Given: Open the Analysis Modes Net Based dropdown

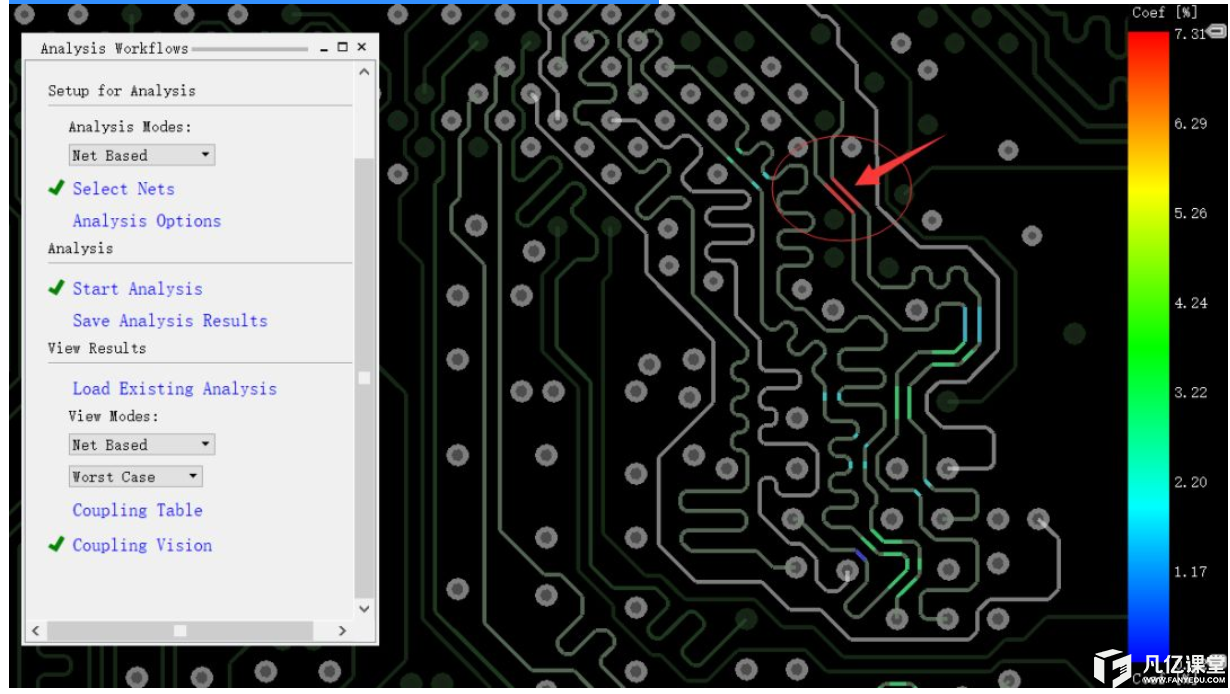Looking at the screenshot, I should (x=142, y=155).
